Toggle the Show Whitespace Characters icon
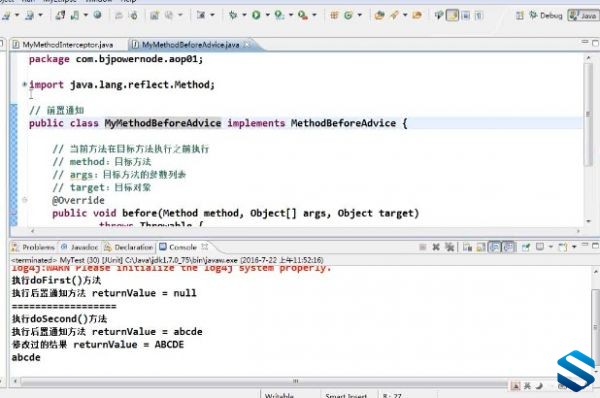Screen dimensions: 600x398 click(x=478, y=15)
